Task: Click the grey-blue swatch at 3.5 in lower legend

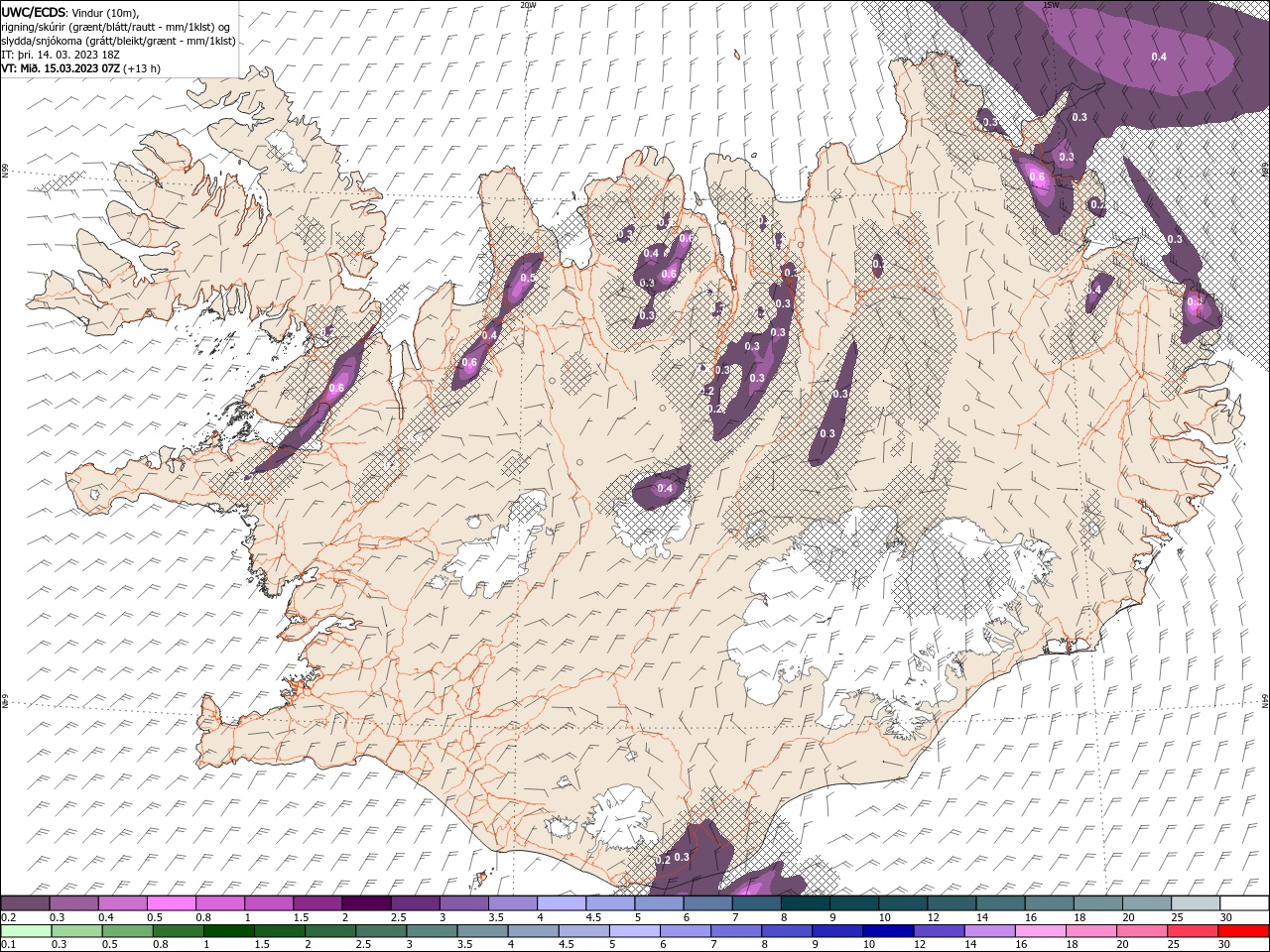Action: coord(482,931)
